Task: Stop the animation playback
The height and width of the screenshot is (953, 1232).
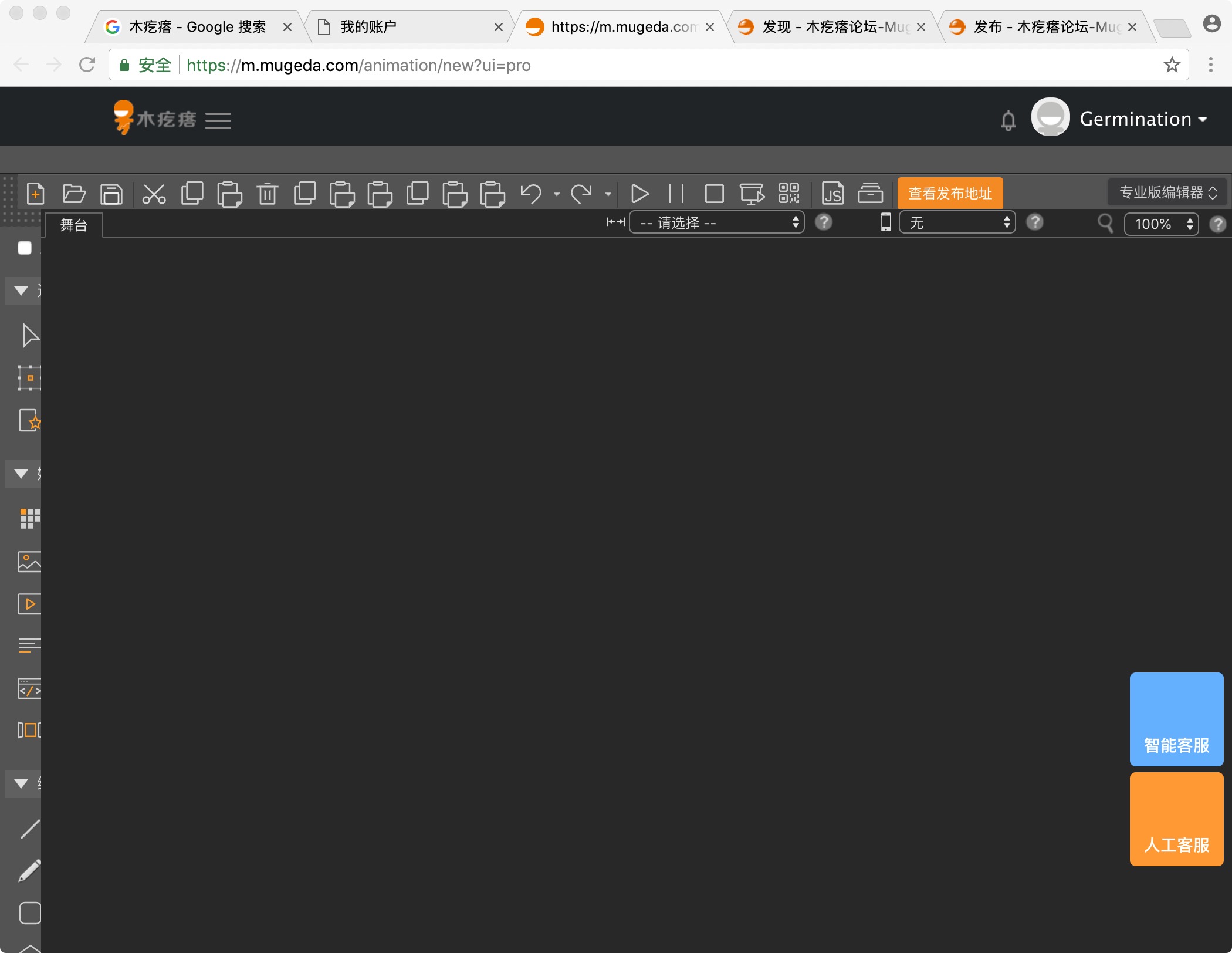Action: click(714, 194)
